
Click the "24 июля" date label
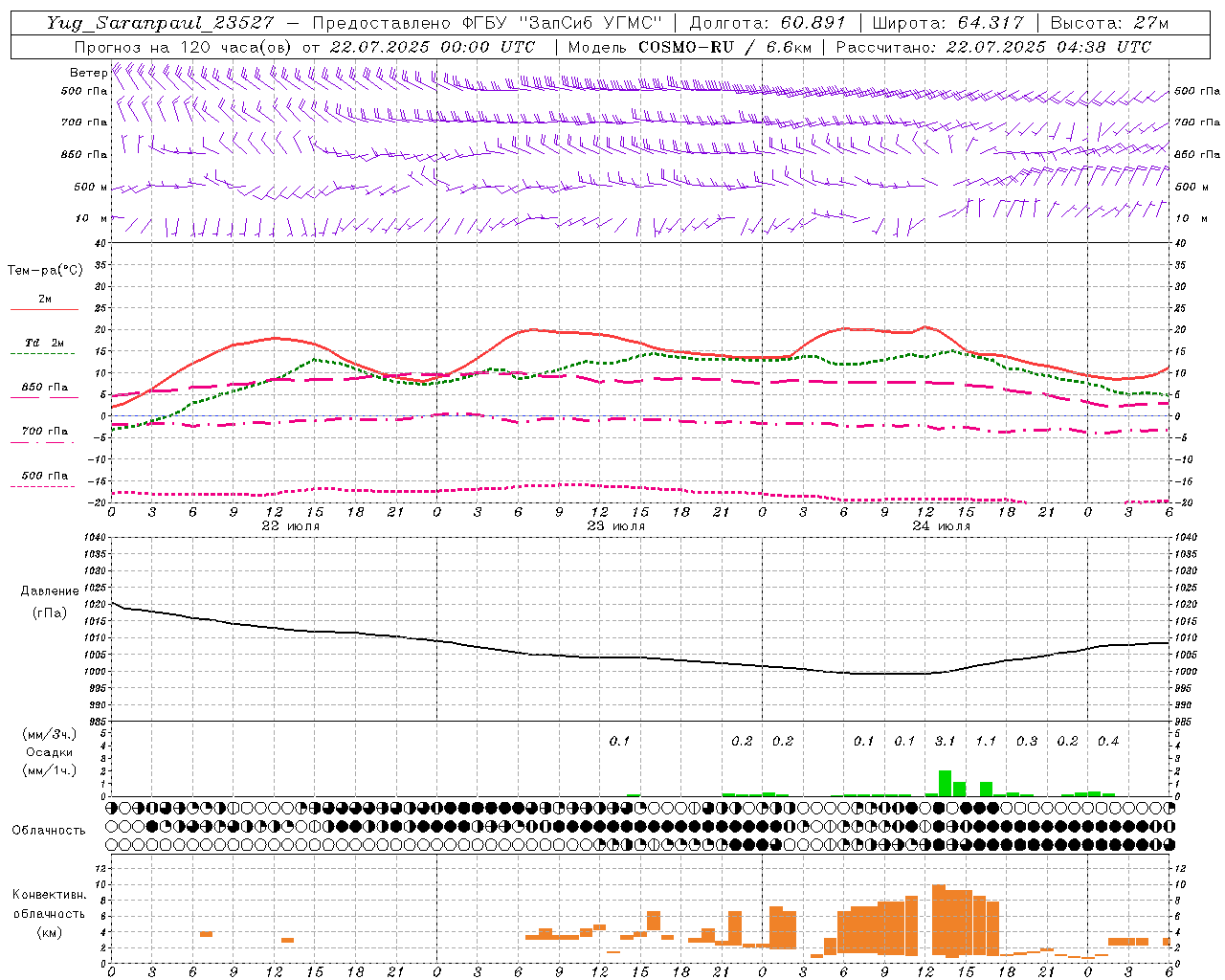pyautogui.click(x=941, y=526)
